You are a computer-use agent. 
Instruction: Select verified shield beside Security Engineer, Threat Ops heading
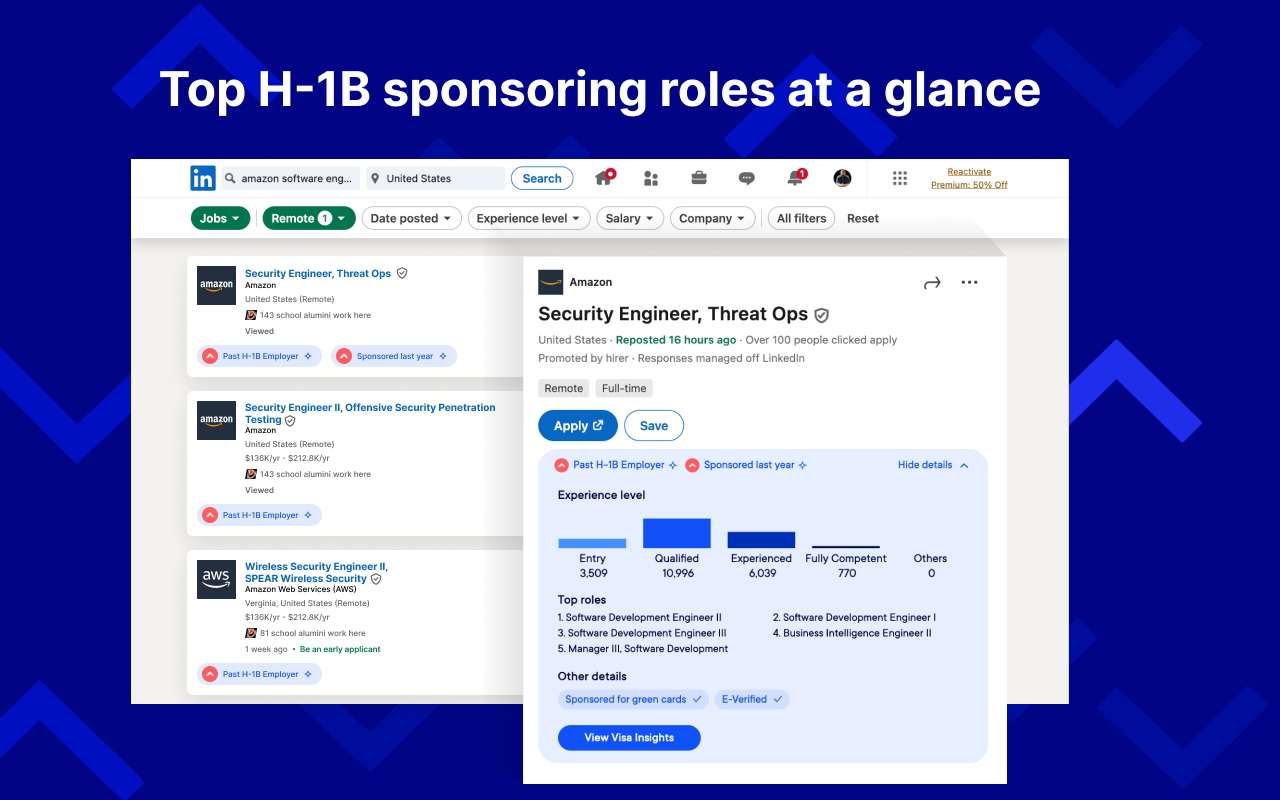pos(822,315)
